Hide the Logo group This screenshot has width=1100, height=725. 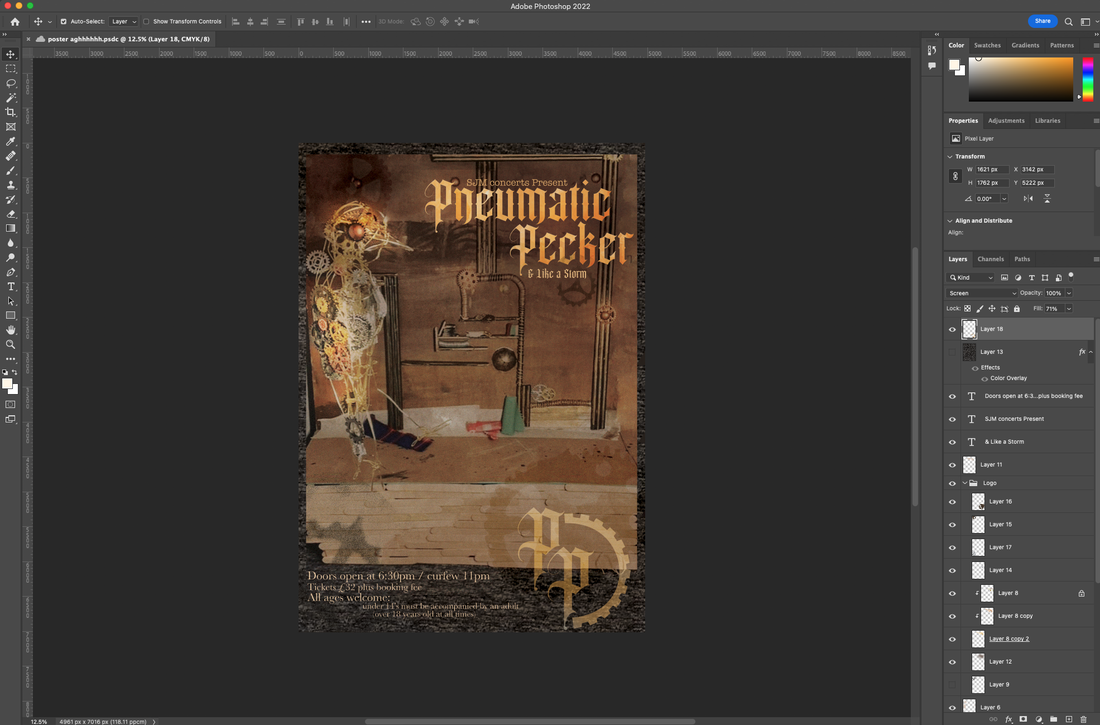(952, 484)
